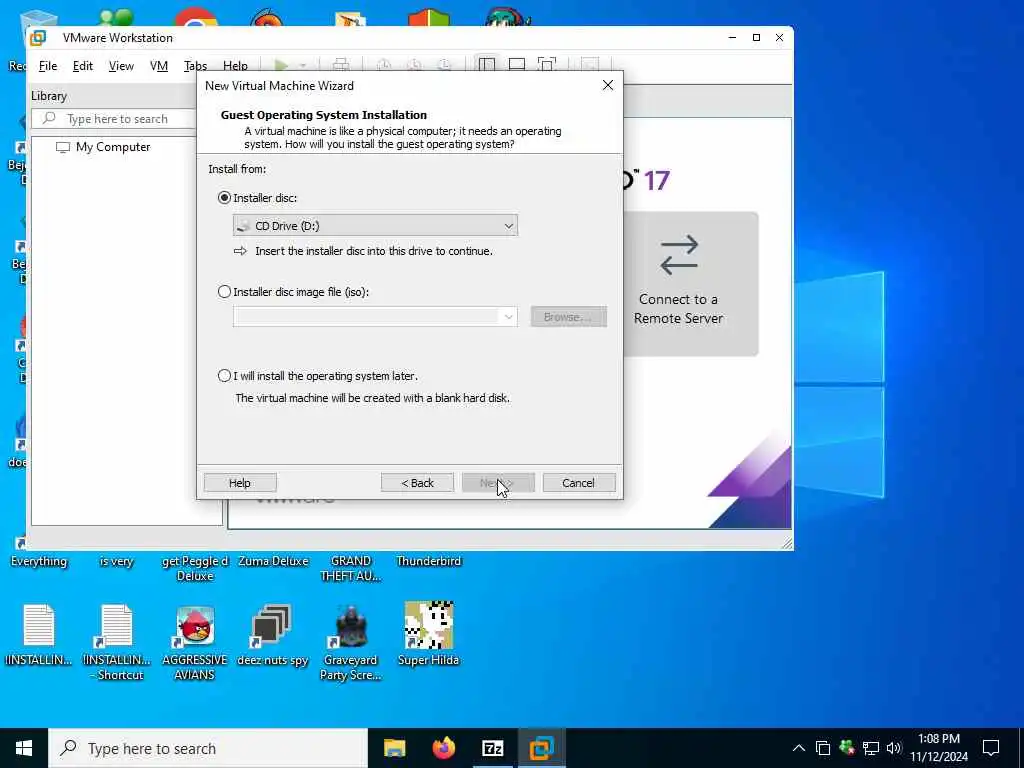Image resolution: width=1024 pixels, height=768 pixels.
Task: Open the Windows Start menu
Action: [x=24, y=748]
